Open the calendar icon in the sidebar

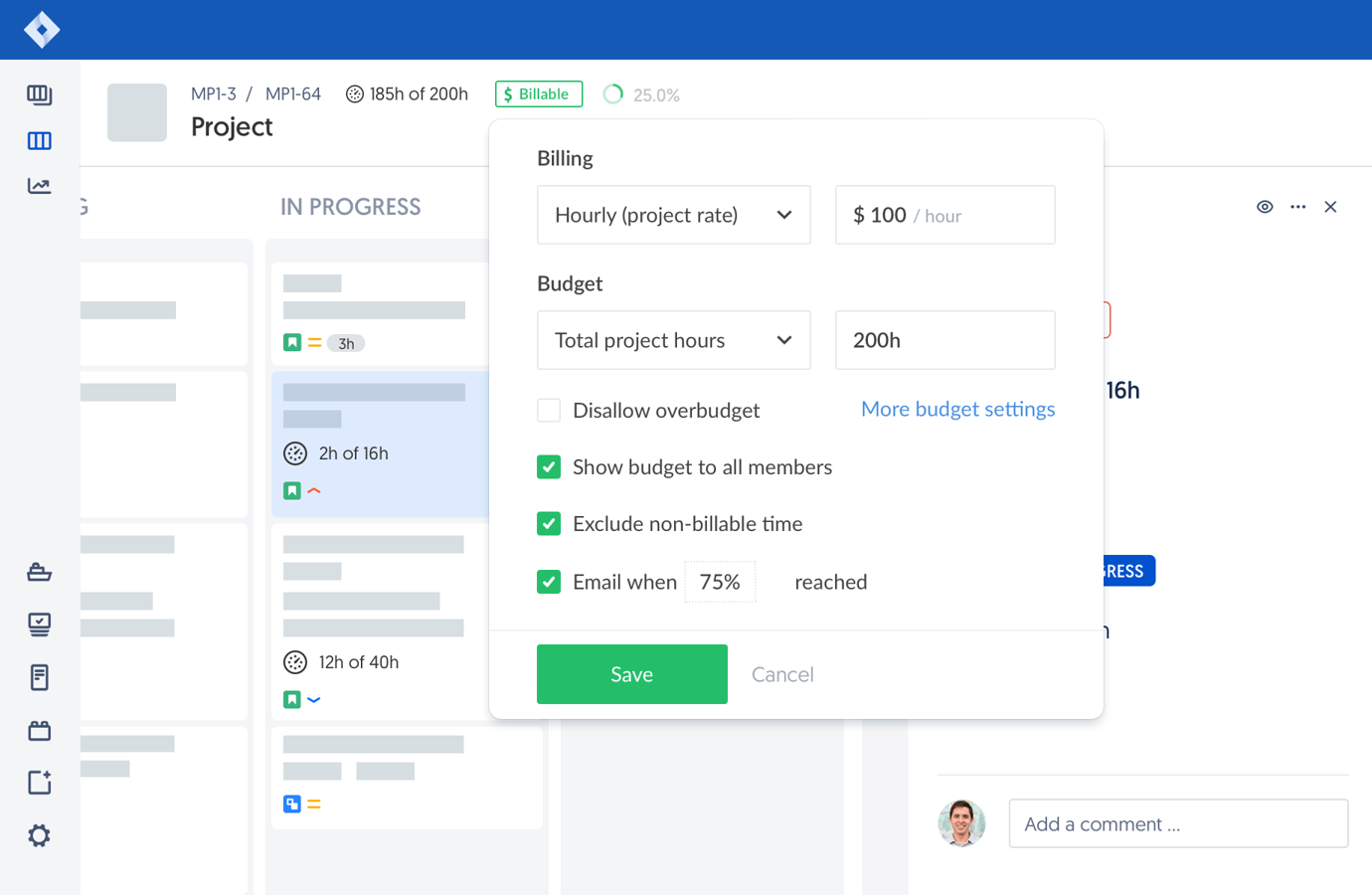pyautogui.click(x=40, y=731)
